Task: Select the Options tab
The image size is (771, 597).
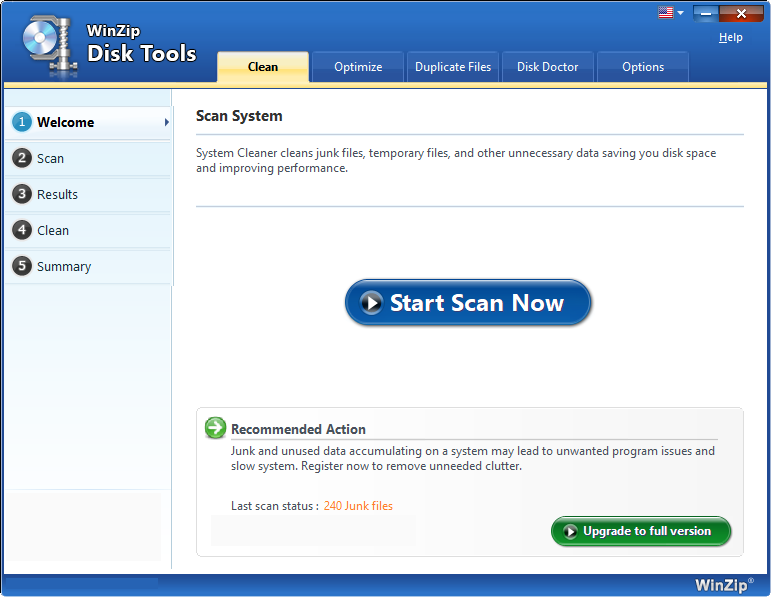Action: click(x=642, y=67)
